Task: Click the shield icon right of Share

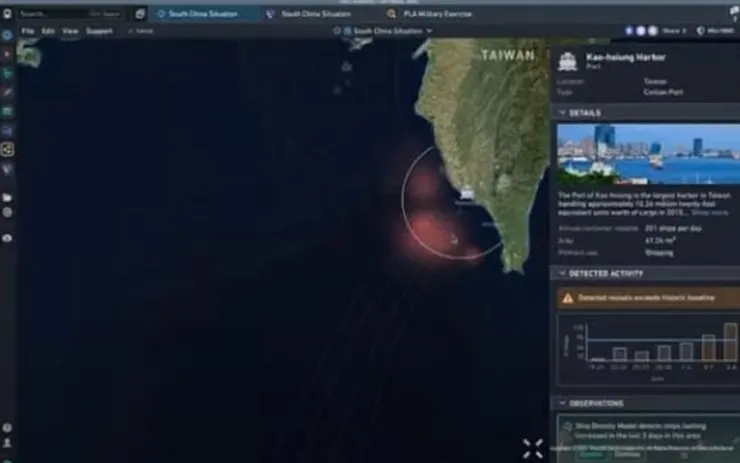Action: point(701,31)
